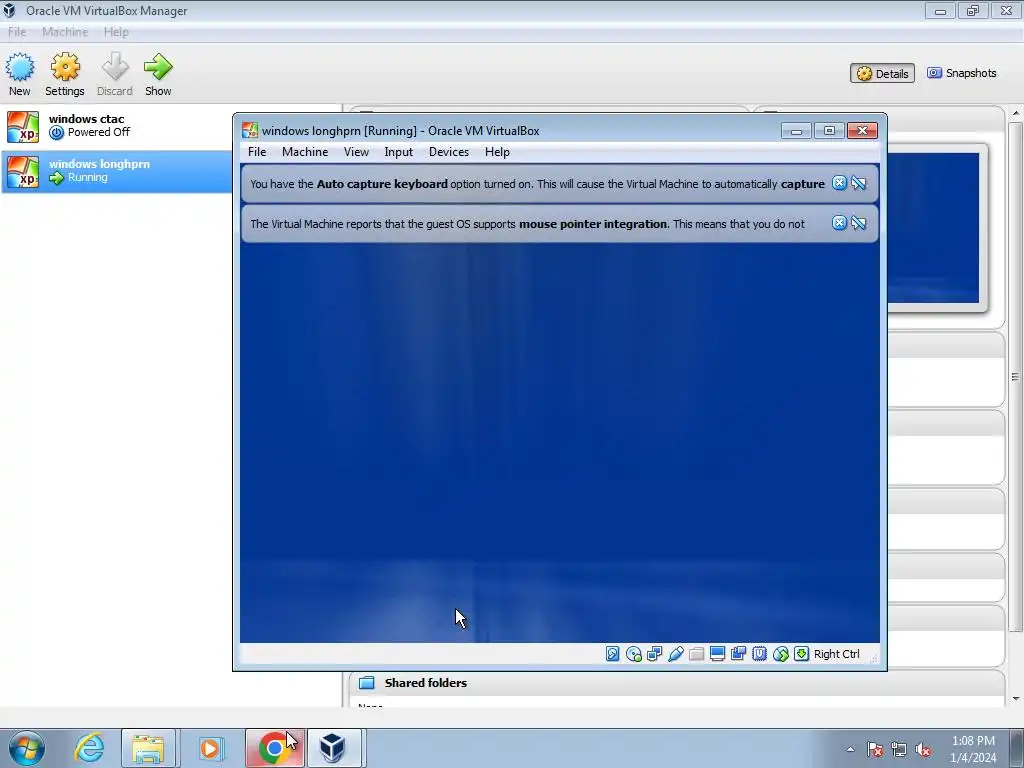This screenshot has height=768, width=1024.
Task: Launch Internet Explorer from the taskbar
Action: pos(89,748)
